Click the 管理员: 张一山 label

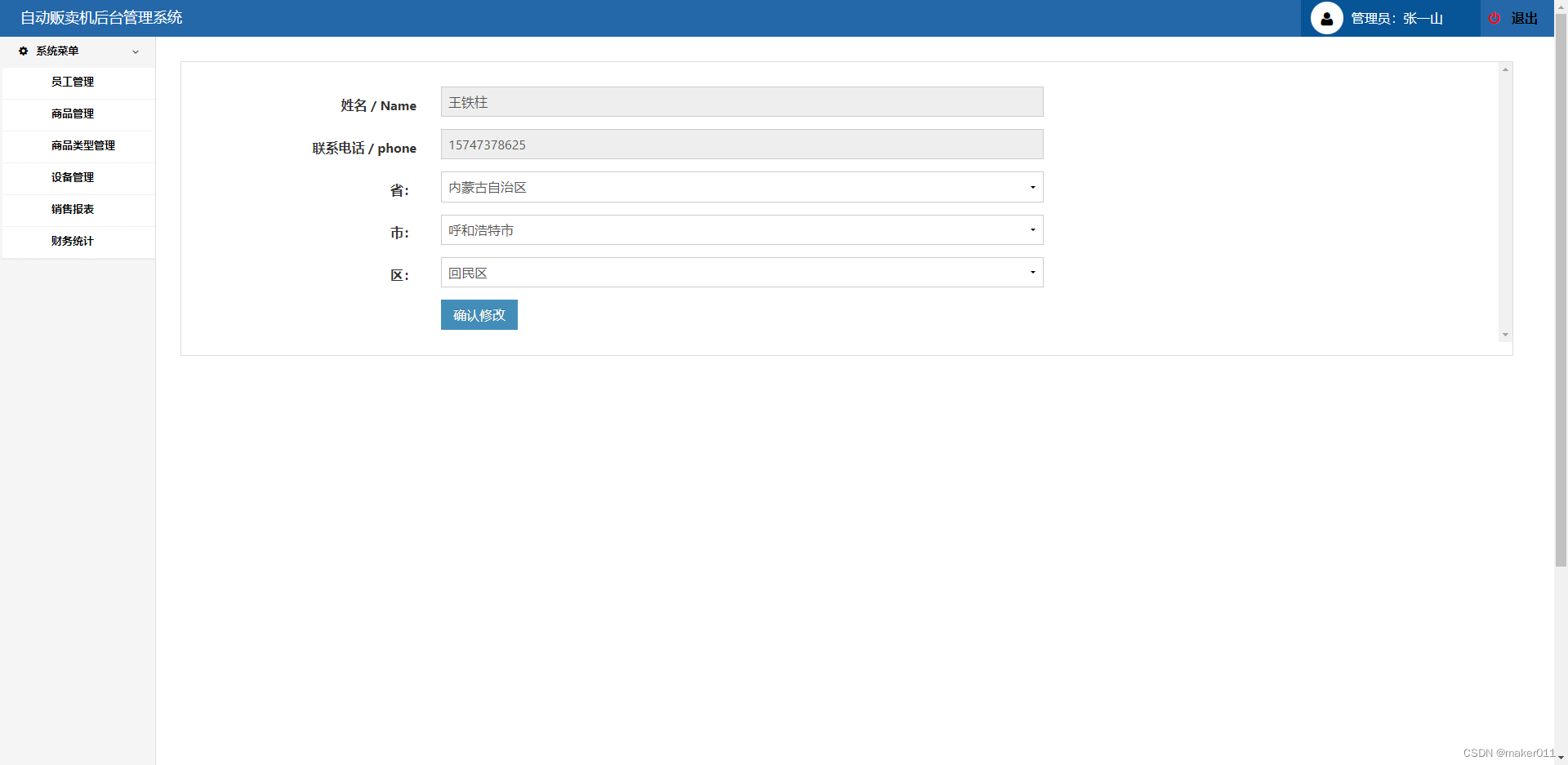coord(1396,18)
